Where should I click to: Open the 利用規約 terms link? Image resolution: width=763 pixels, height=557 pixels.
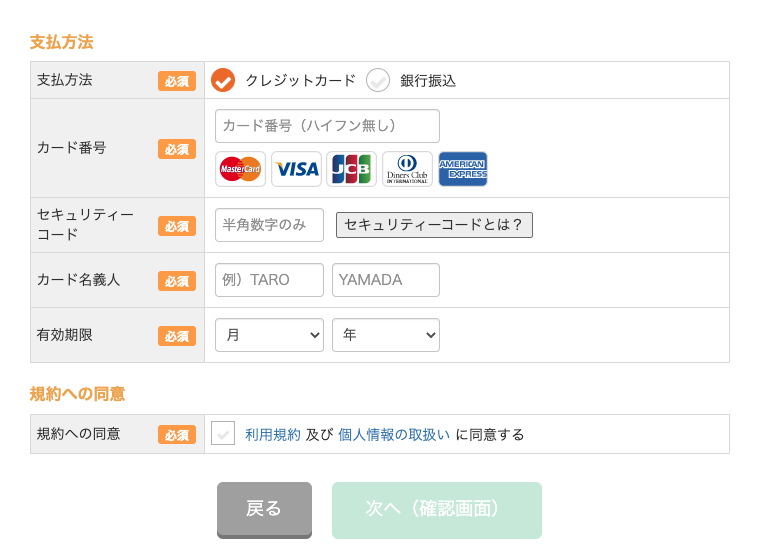pos(272,434)
